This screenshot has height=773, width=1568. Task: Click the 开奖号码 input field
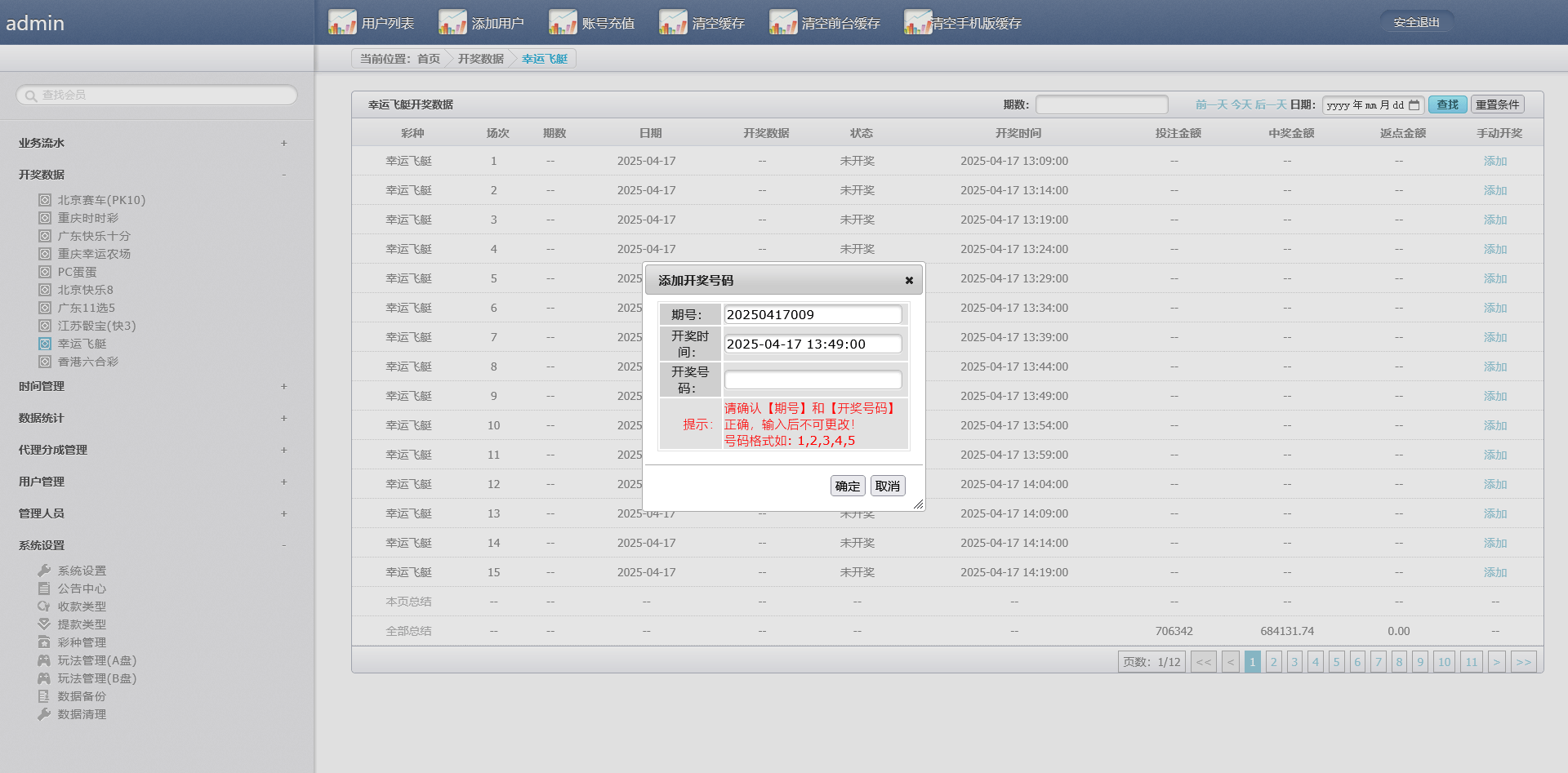point(813,380)
